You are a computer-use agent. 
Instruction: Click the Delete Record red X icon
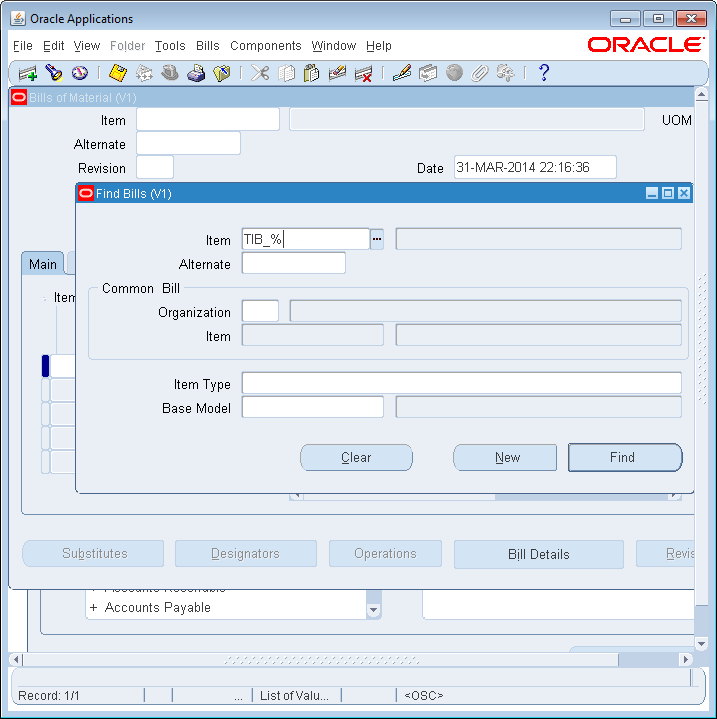pos(364,73)
